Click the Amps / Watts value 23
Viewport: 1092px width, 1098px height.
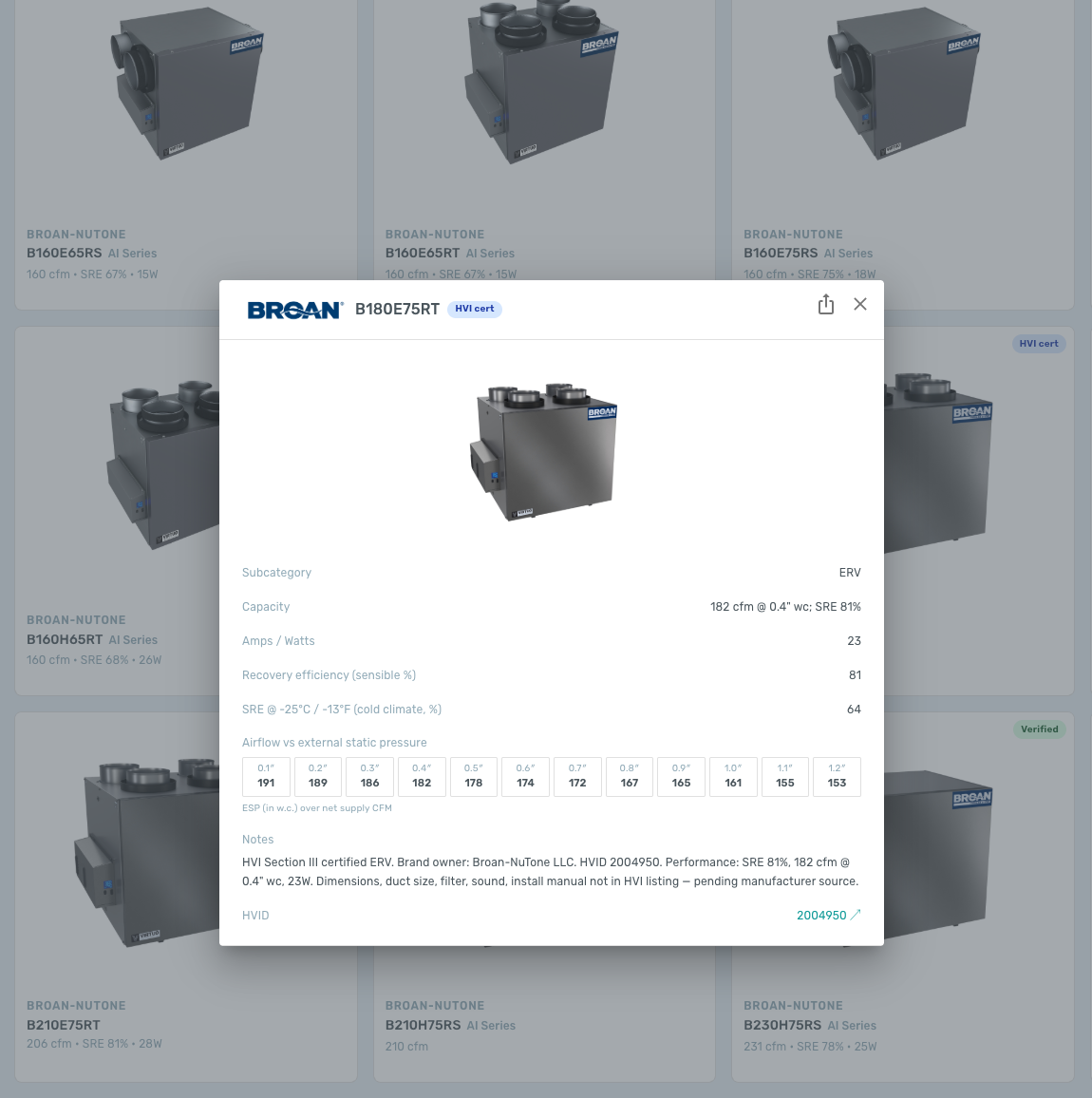(854, 641)
